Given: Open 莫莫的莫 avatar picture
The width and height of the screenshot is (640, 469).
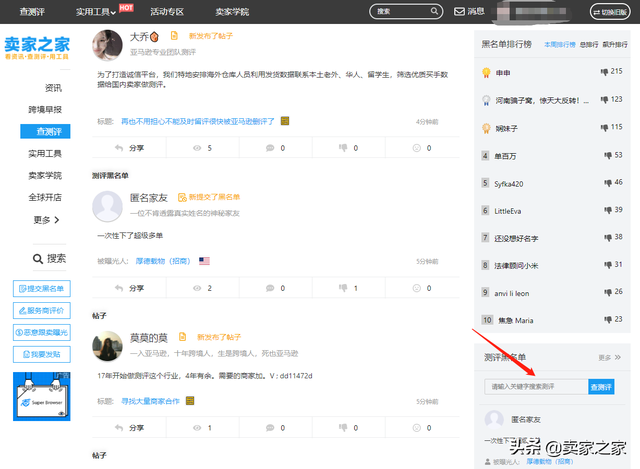Looking at the screenshot, I should 107,346.
